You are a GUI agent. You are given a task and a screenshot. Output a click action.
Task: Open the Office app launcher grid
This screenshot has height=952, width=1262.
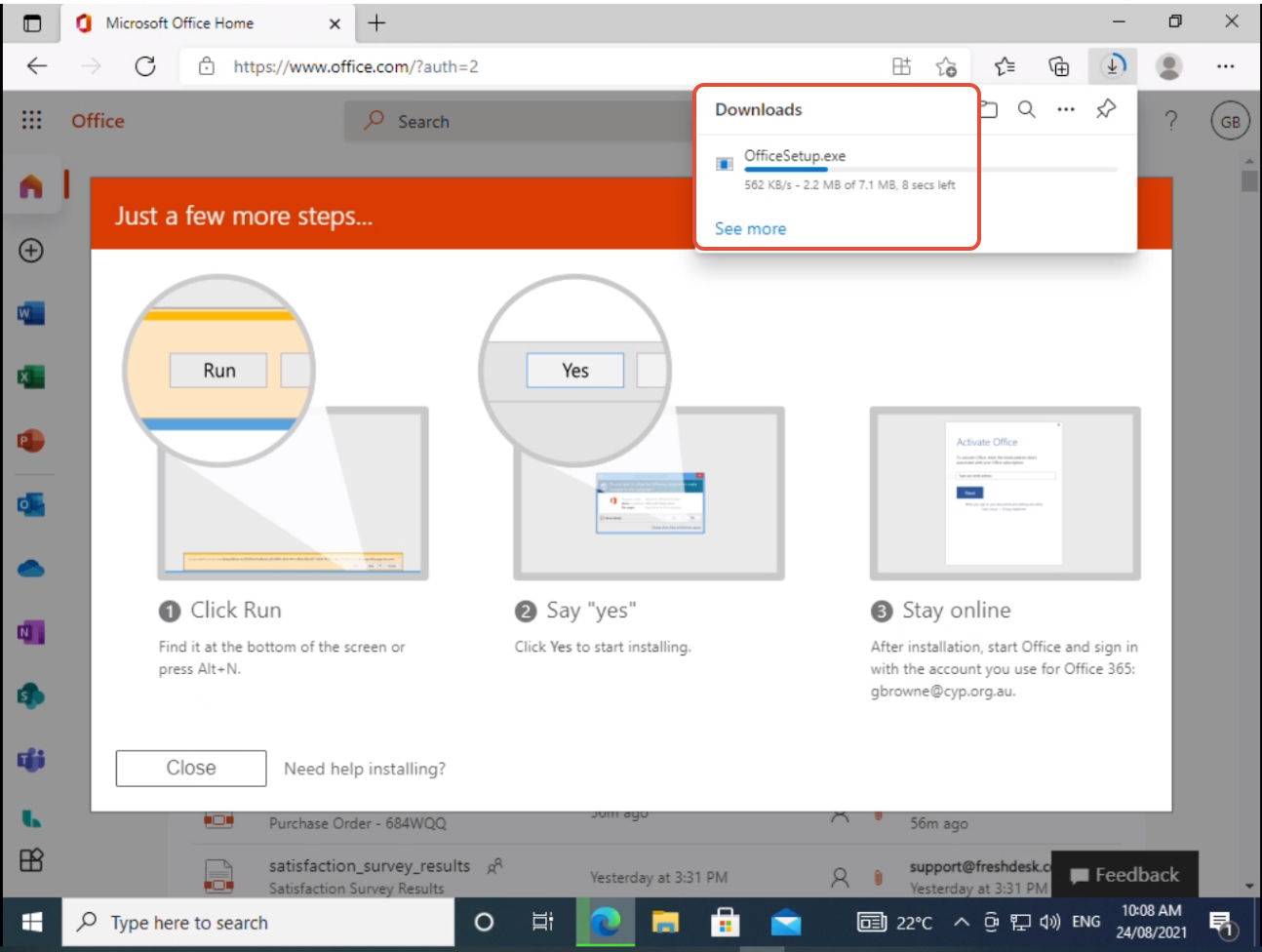31,119
